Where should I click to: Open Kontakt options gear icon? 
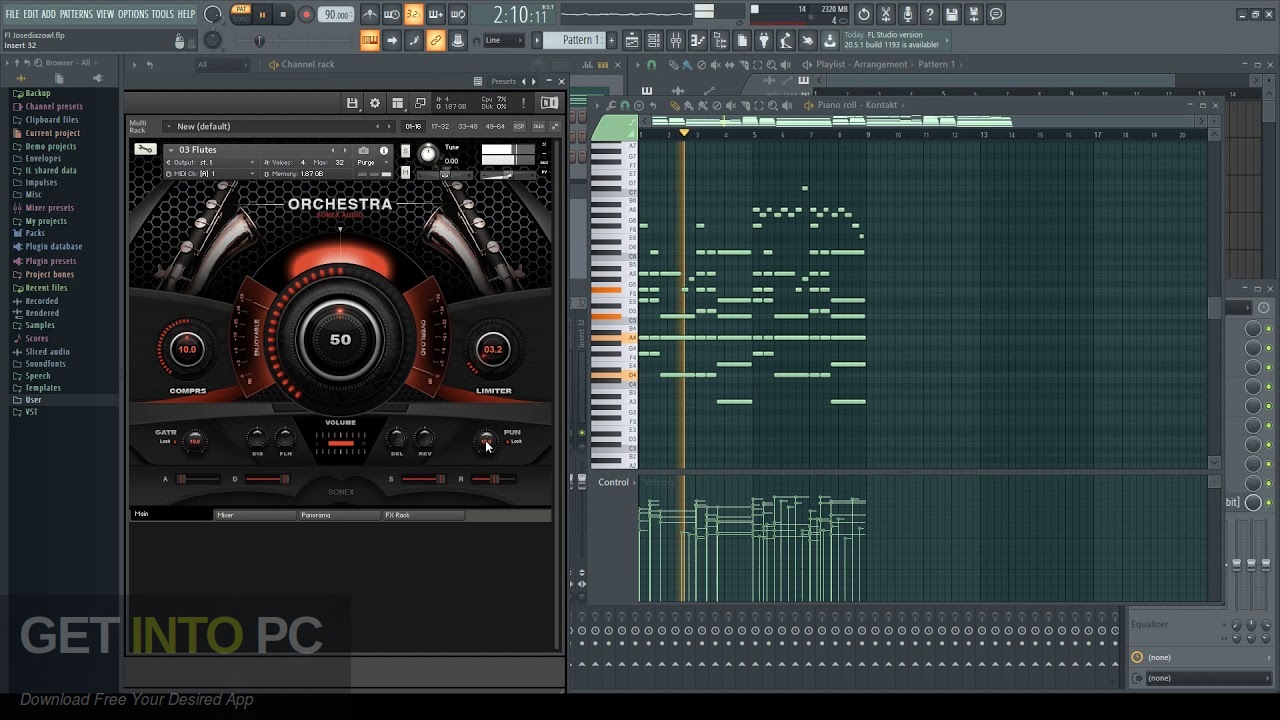click(375, 103)
